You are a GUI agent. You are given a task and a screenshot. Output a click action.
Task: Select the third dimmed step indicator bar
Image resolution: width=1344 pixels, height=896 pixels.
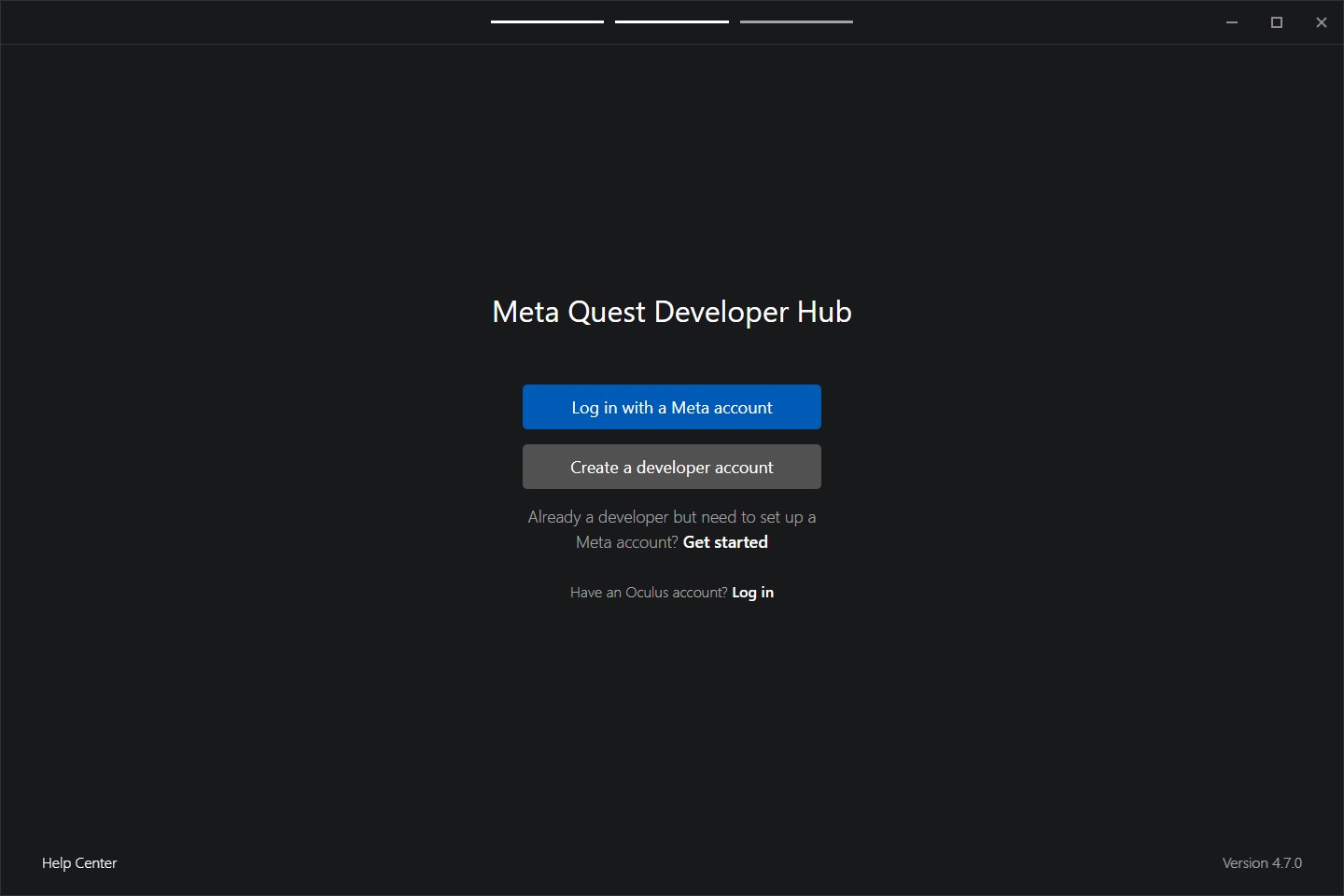[796, 21]
